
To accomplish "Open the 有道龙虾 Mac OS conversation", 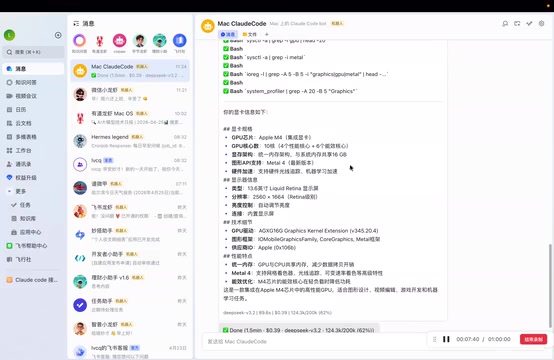I will (x=130, y=118).
